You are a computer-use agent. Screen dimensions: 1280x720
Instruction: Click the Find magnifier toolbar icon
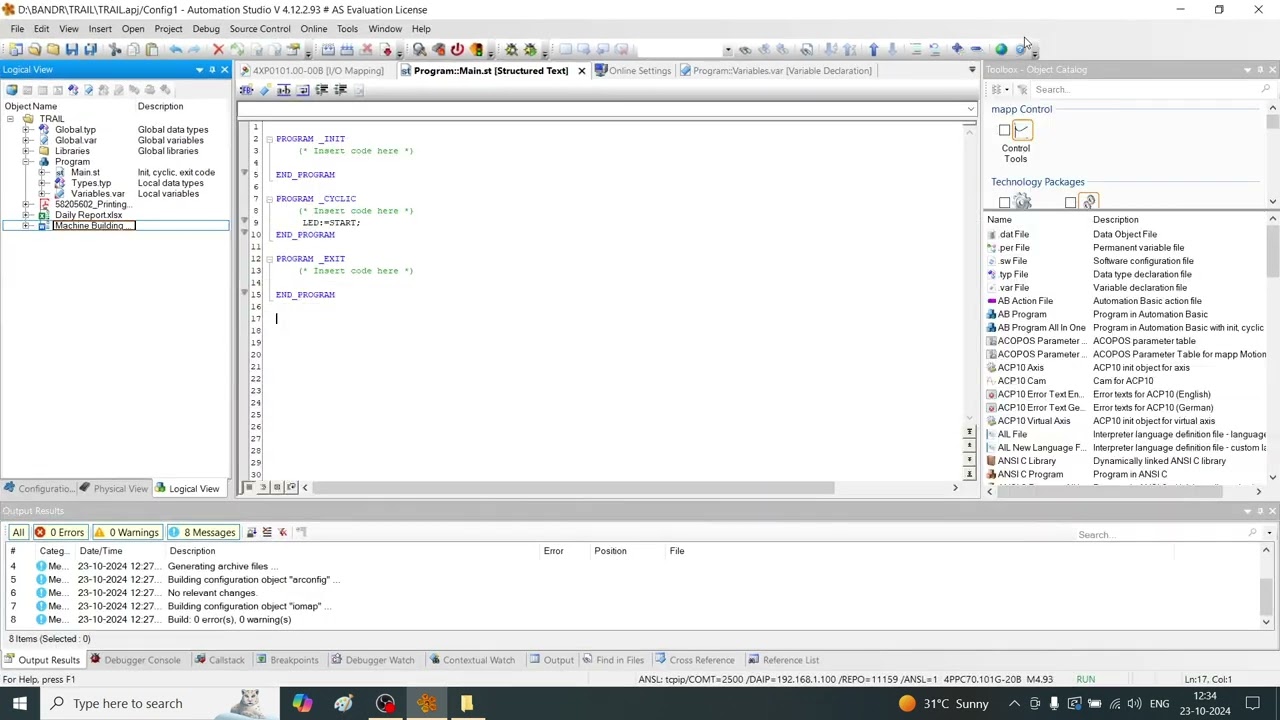pyautogui.click(x=419, y=49)
